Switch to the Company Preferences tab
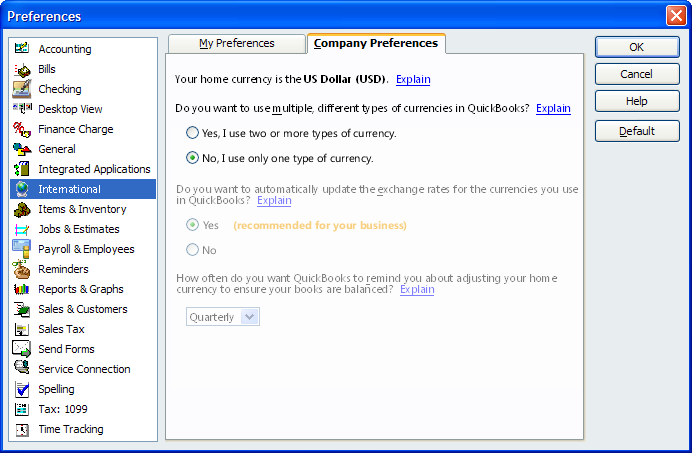This screenshot has height=453, width=692. 376,43
